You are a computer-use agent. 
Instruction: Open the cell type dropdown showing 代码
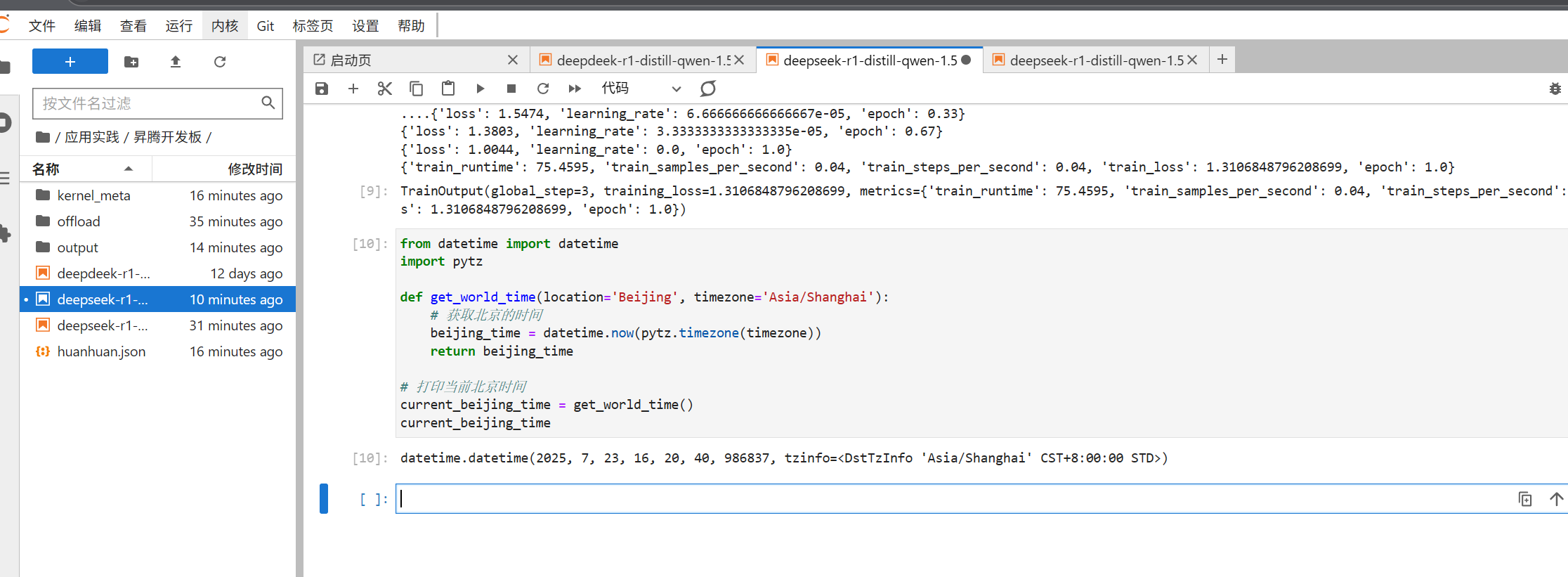coord(641,89)
